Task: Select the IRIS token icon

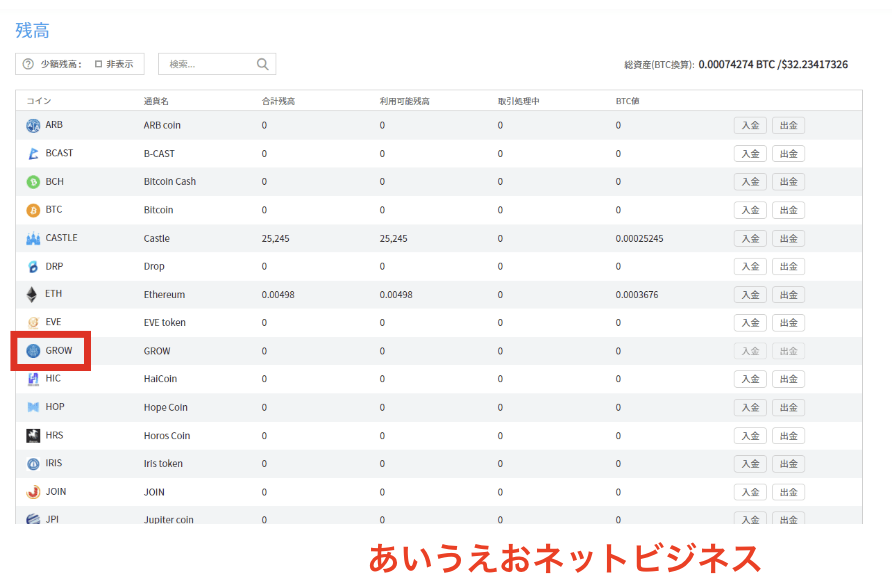Action: [x=33, y=464]
